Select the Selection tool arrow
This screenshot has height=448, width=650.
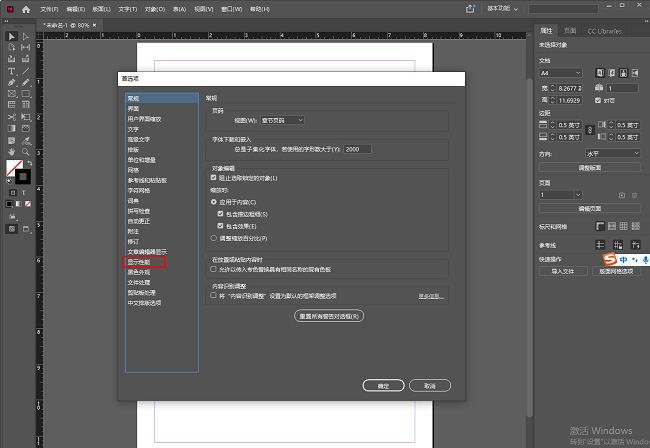coord(12,37)
